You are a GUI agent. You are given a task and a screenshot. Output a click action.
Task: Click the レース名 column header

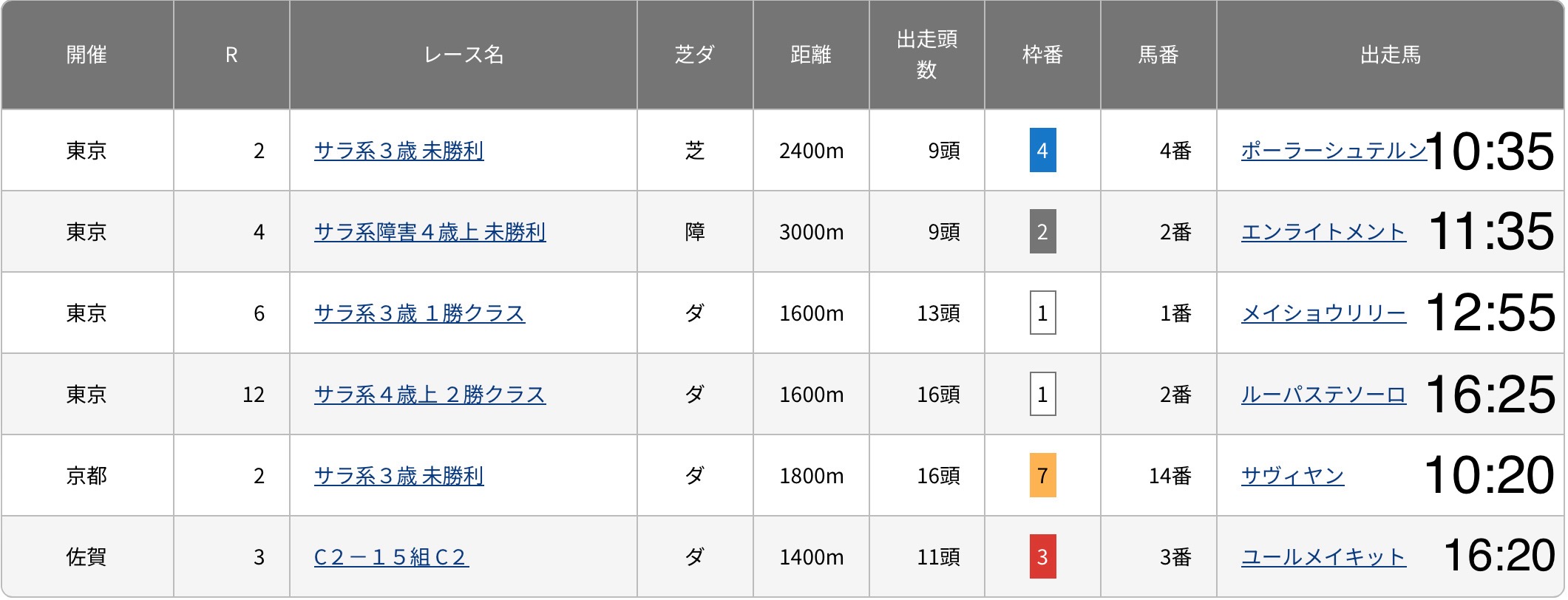pos(464,55)
